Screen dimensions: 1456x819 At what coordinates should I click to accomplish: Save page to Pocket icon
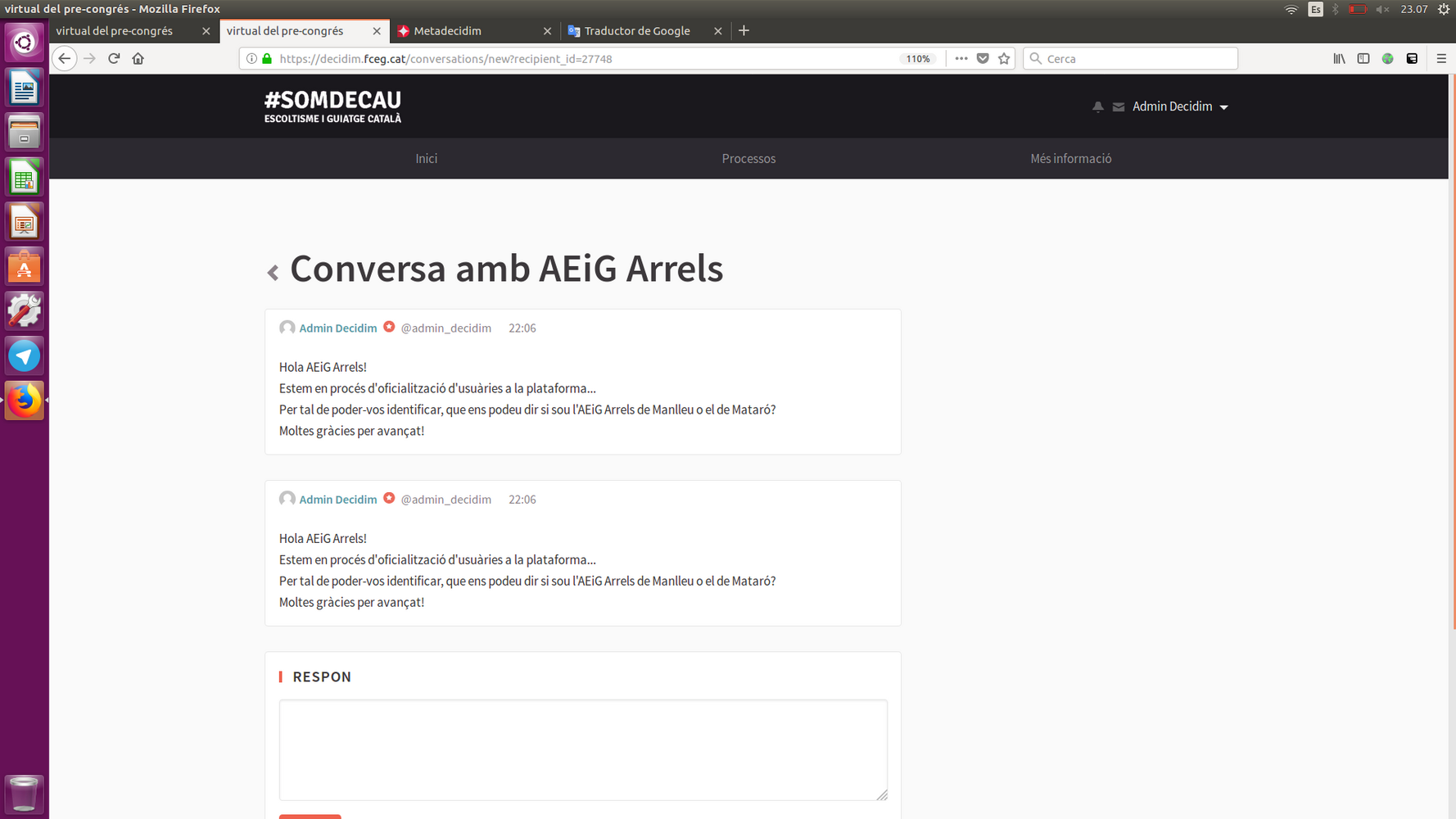[x=983, y=59]
